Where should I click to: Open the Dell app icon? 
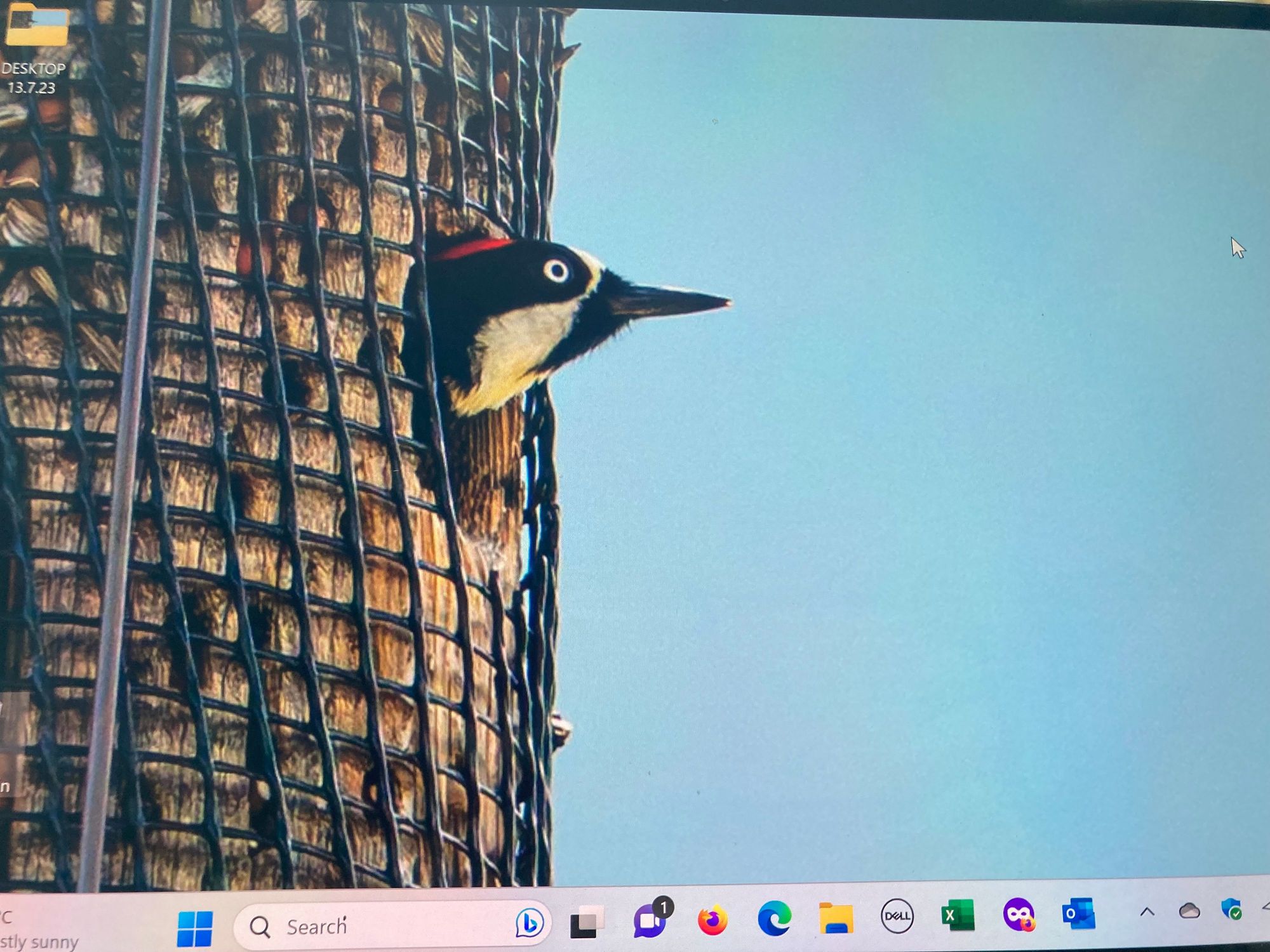897,916
